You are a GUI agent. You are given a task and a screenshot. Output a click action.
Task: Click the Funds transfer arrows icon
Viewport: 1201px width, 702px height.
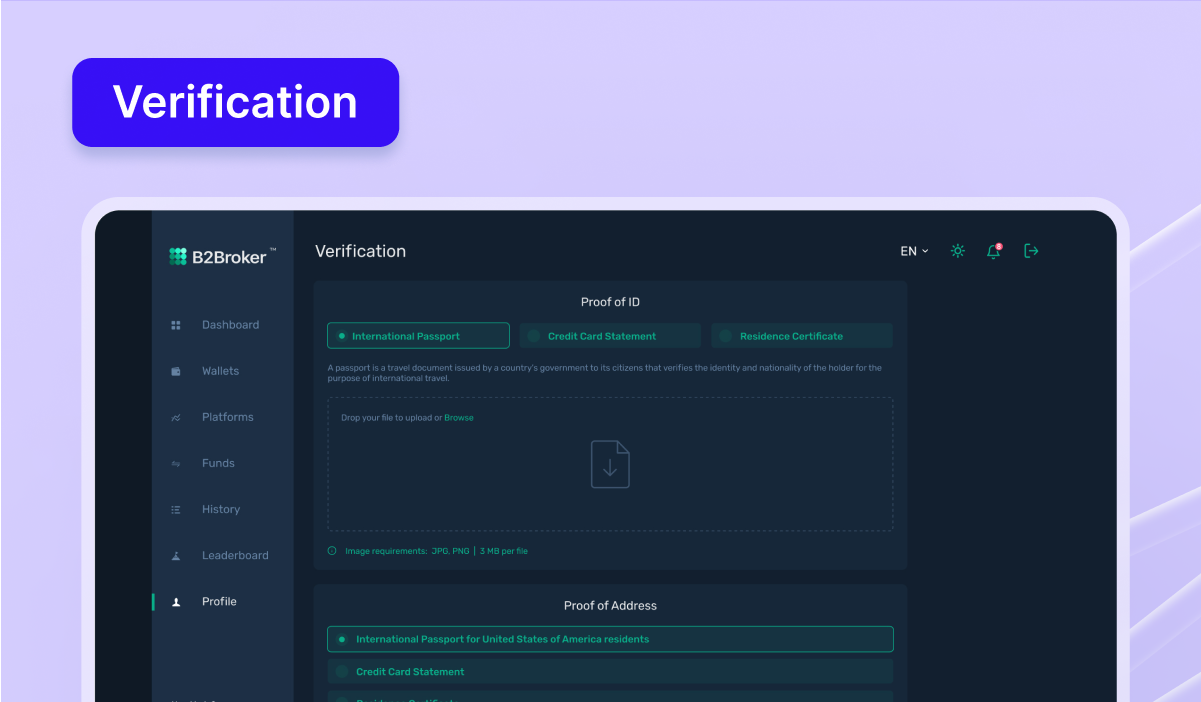click(x=176, y=463)
